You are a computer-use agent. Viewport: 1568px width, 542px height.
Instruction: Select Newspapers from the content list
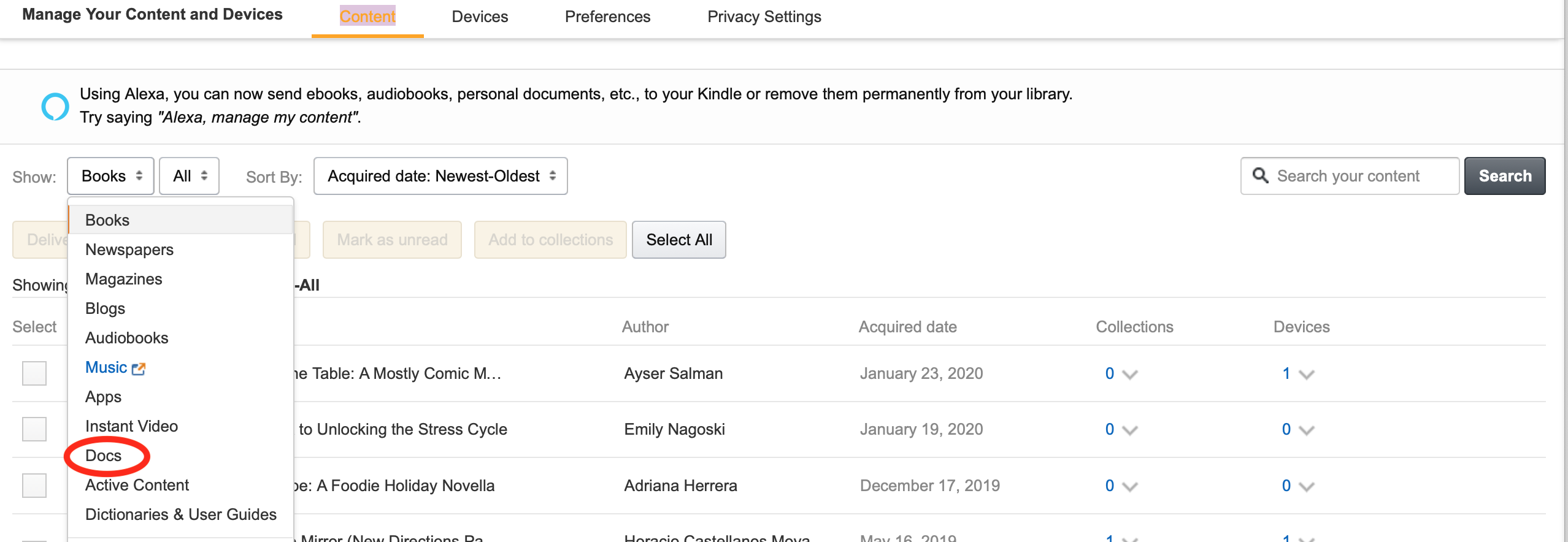[129, 249]
